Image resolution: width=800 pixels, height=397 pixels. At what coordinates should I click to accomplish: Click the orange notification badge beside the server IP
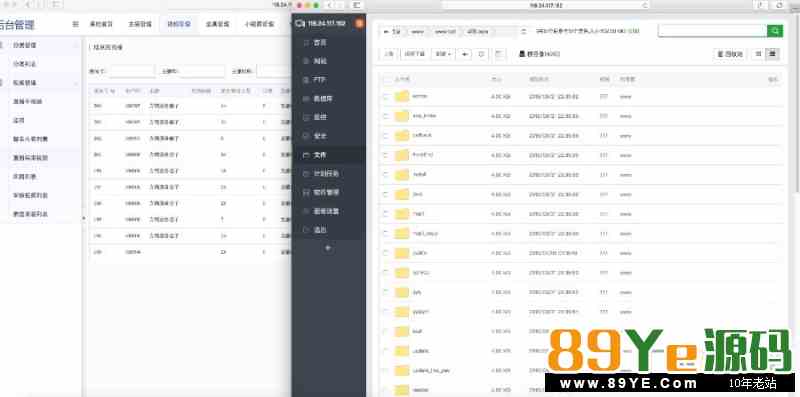pos(359,23)
